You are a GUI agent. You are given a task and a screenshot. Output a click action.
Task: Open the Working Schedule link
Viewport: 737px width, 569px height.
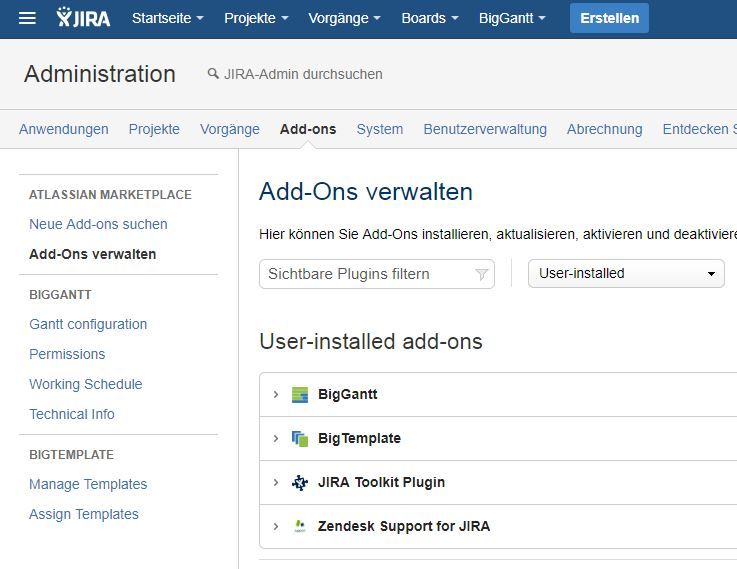point(86,384)
